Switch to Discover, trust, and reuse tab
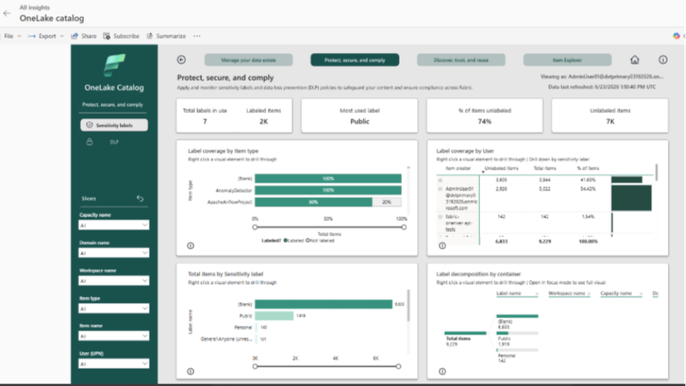The height and width of the screenshot is (386, 686). [461, 60]
